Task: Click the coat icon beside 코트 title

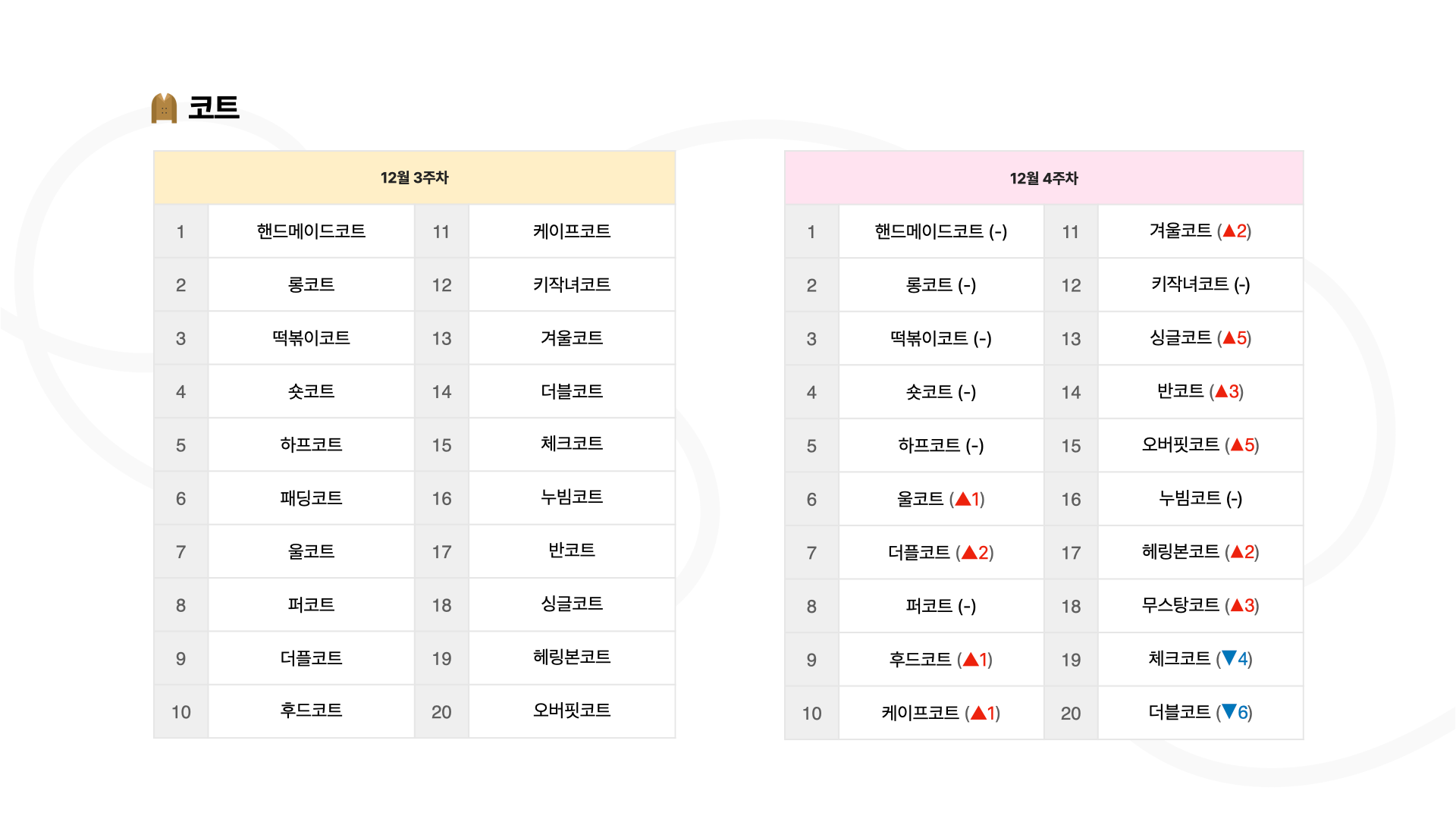Action: [x=164, y=108]
